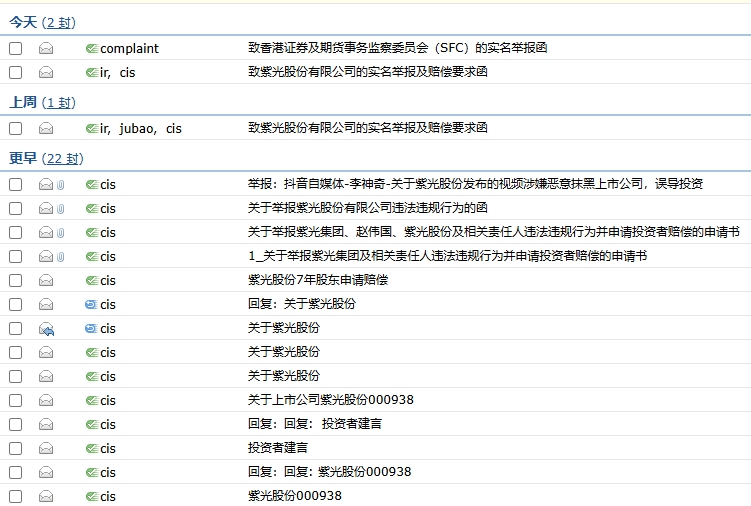Click green sent-status icon beside 'ir, jubao, cis'
This screenshot has height=506, width=751.
click(x=92, y=128)
